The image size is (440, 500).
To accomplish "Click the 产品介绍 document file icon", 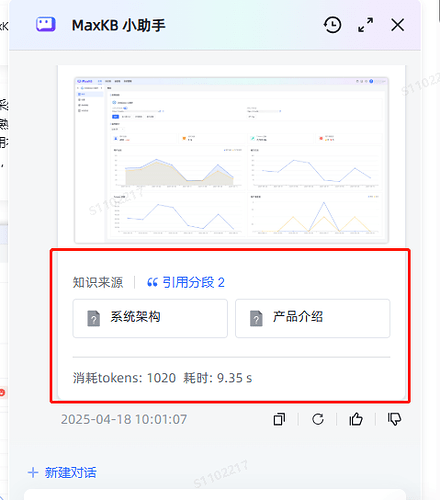I will click(x=256, y=318).
